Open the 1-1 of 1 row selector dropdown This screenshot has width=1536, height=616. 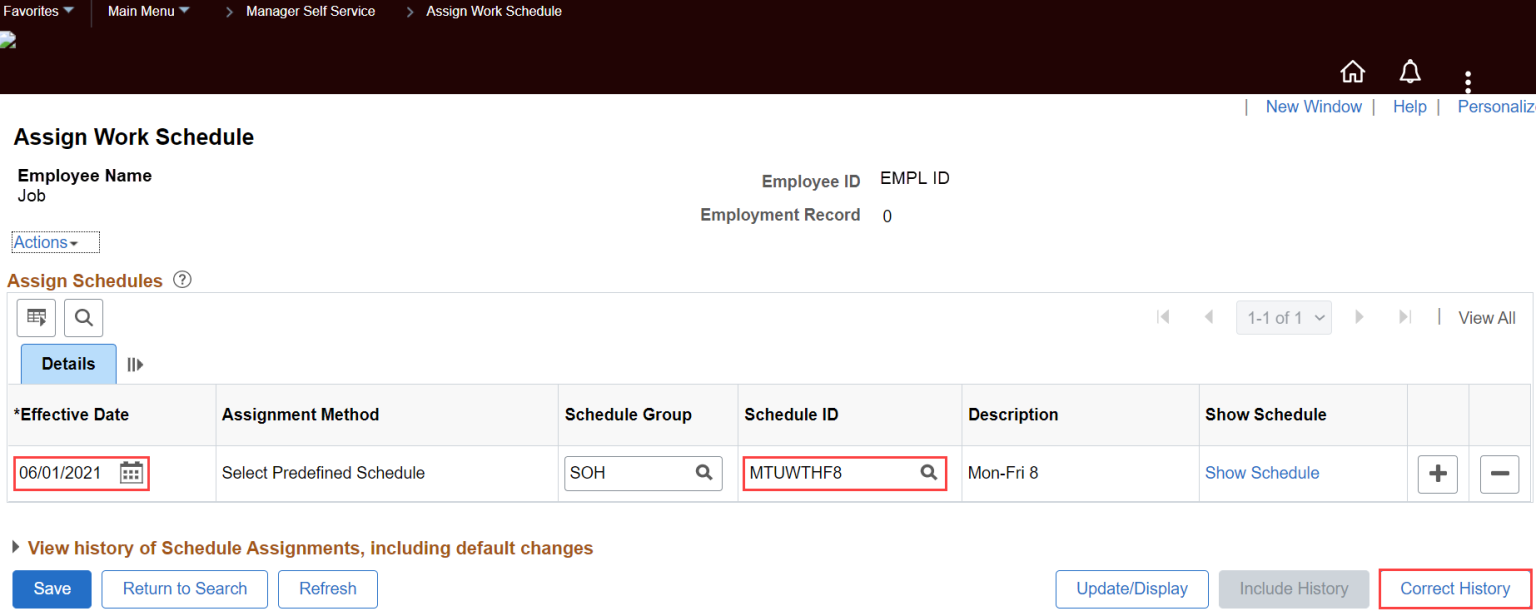[1283, 317]
